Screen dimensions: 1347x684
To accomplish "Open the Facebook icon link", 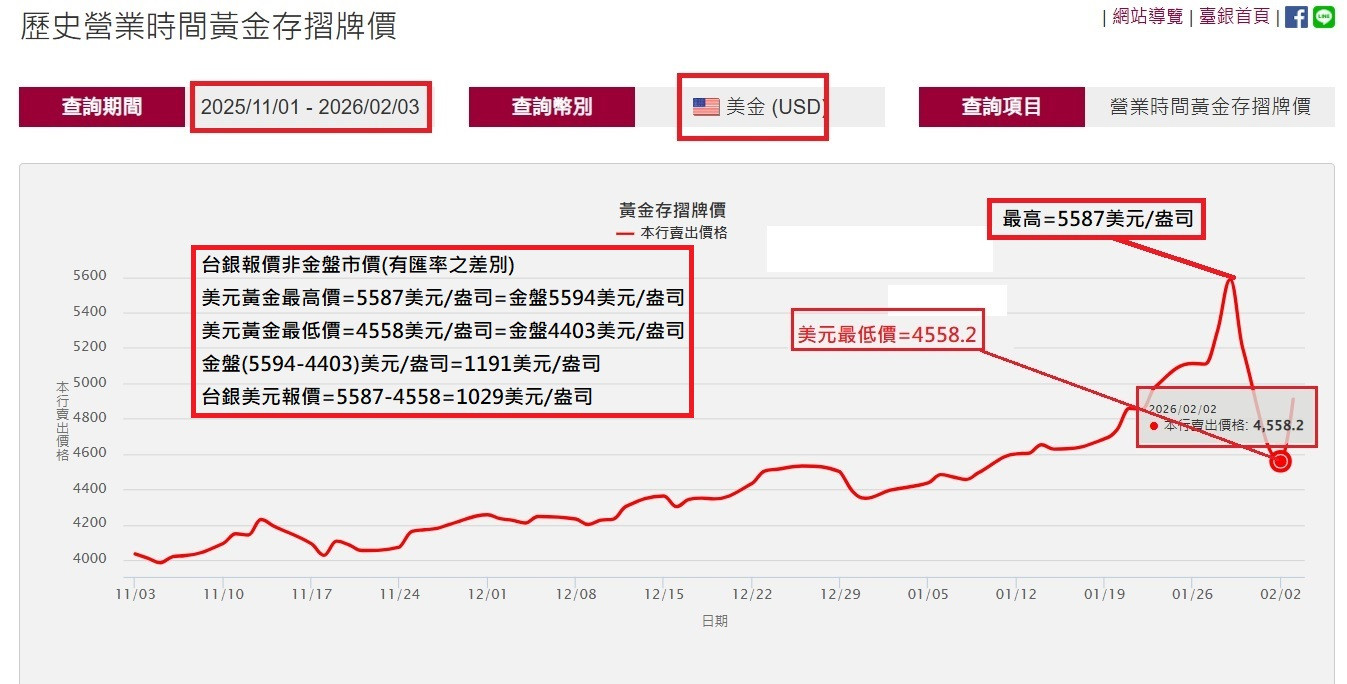I will pyautogui.click(x=1296, y=17).
